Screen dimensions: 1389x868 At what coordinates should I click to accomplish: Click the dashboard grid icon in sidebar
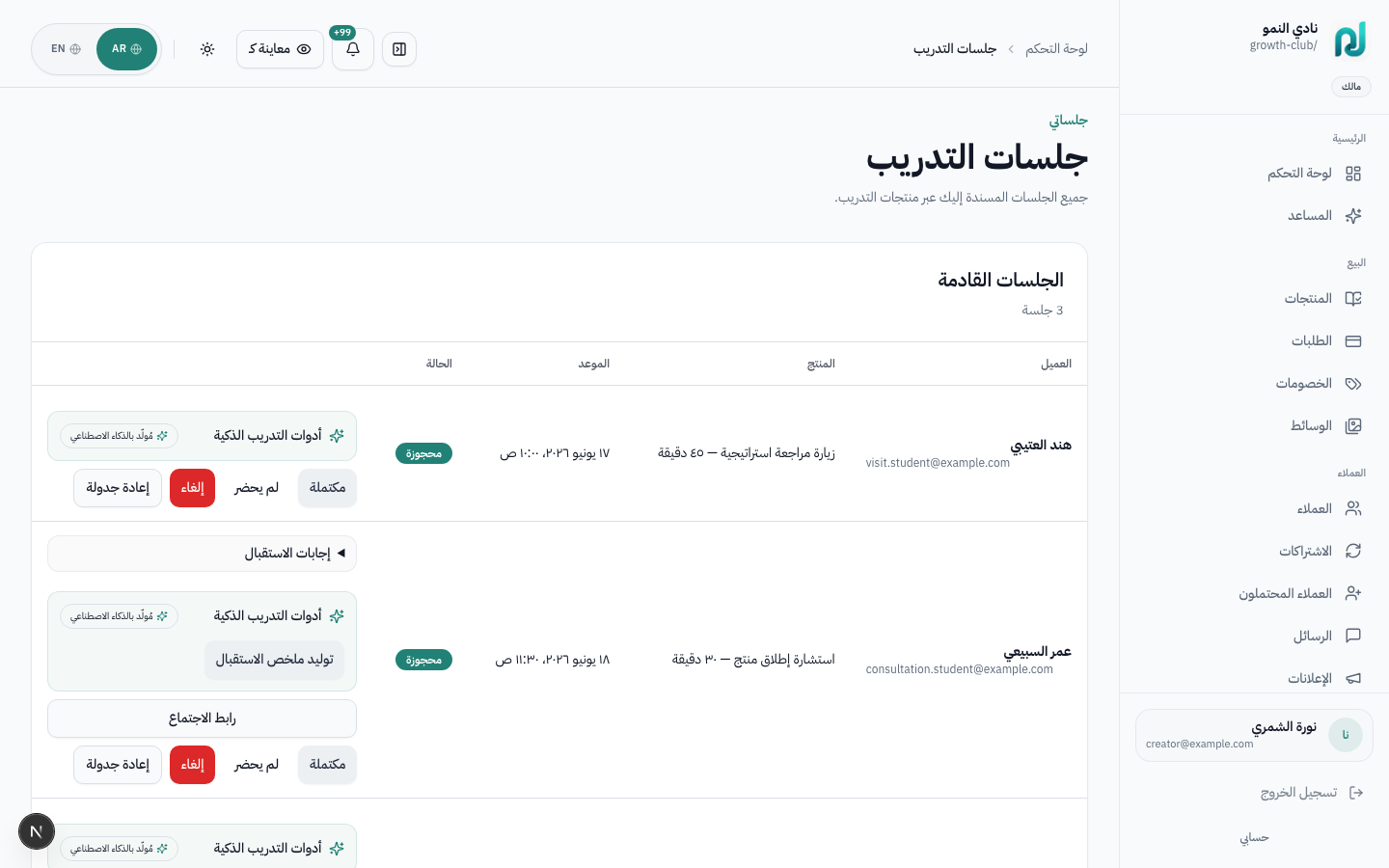pyautogui.click(x=1353, y=174)
